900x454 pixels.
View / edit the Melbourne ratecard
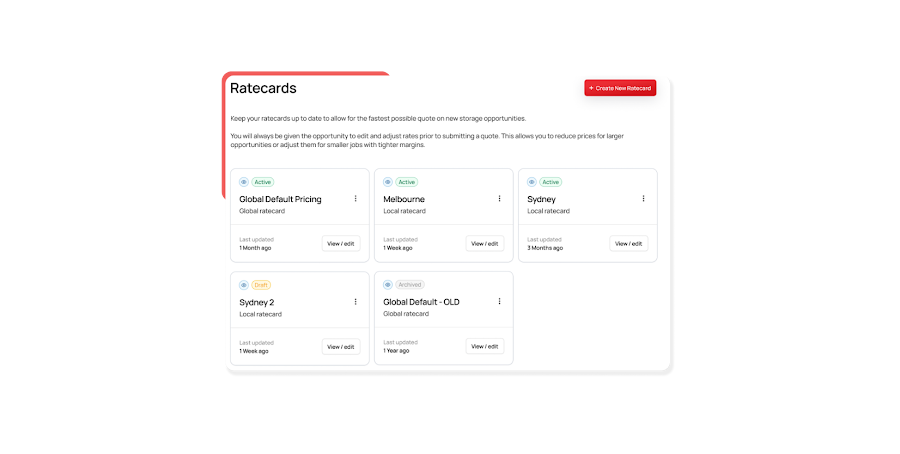tap(485, 243)
